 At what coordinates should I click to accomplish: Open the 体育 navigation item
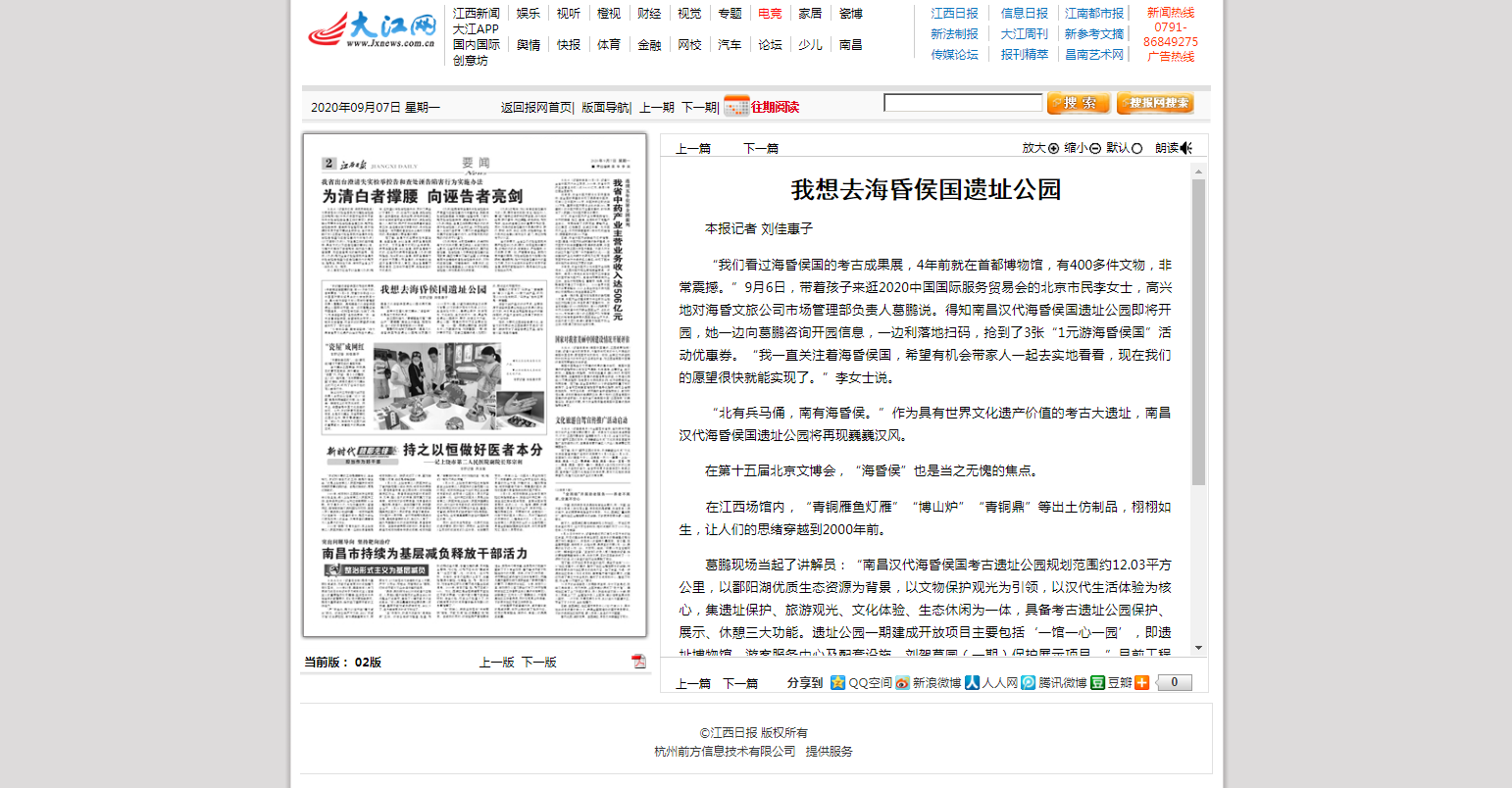coord(609,45)
